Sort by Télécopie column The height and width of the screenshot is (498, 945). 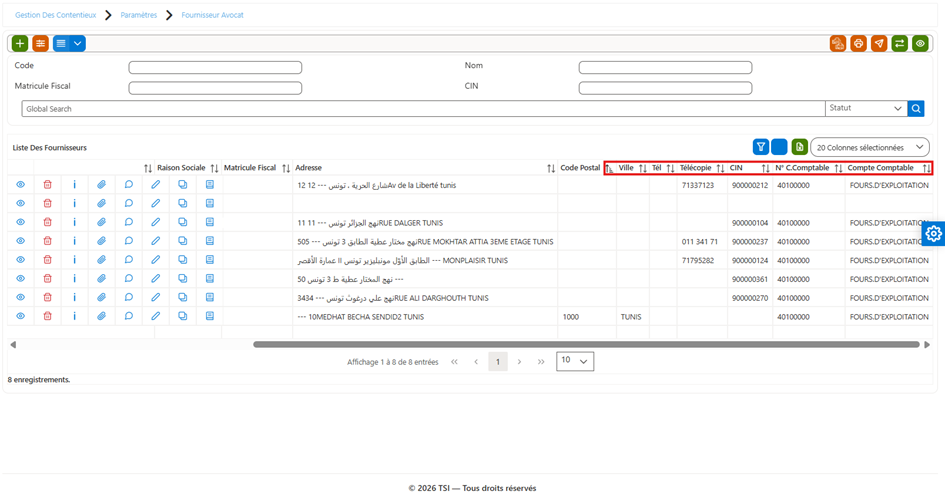coord(720,168)
